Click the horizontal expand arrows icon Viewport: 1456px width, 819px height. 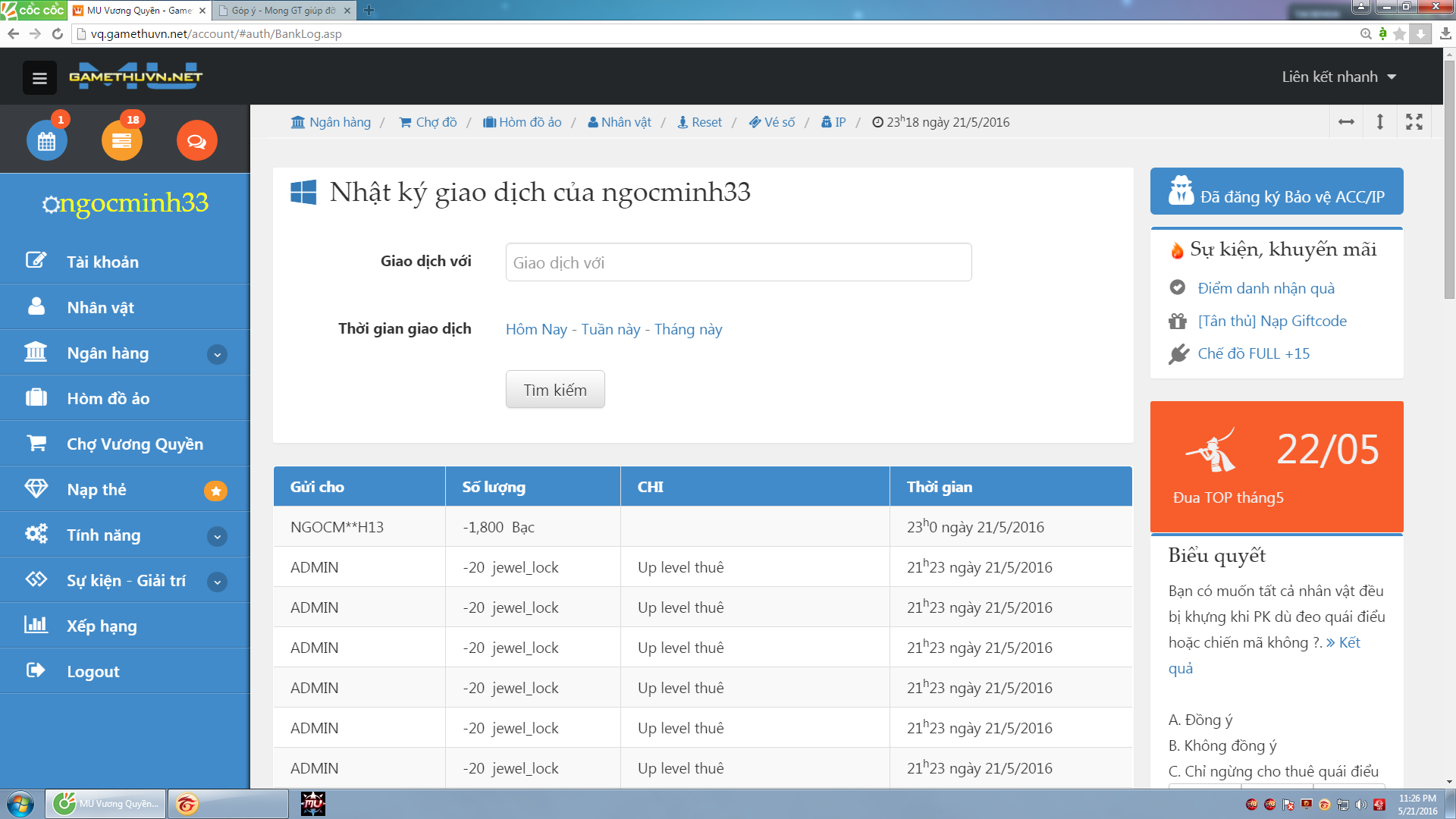[1346, 122]
